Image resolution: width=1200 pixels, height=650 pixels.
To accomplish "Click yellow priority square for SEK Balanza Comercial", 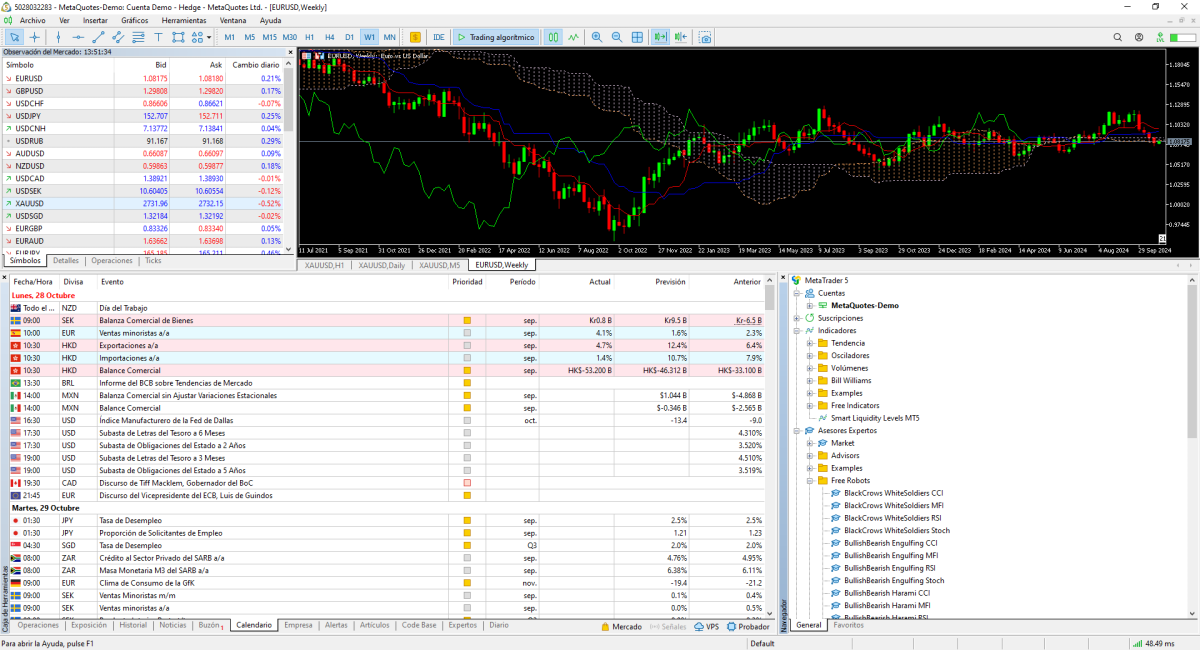I will point(467,320).
